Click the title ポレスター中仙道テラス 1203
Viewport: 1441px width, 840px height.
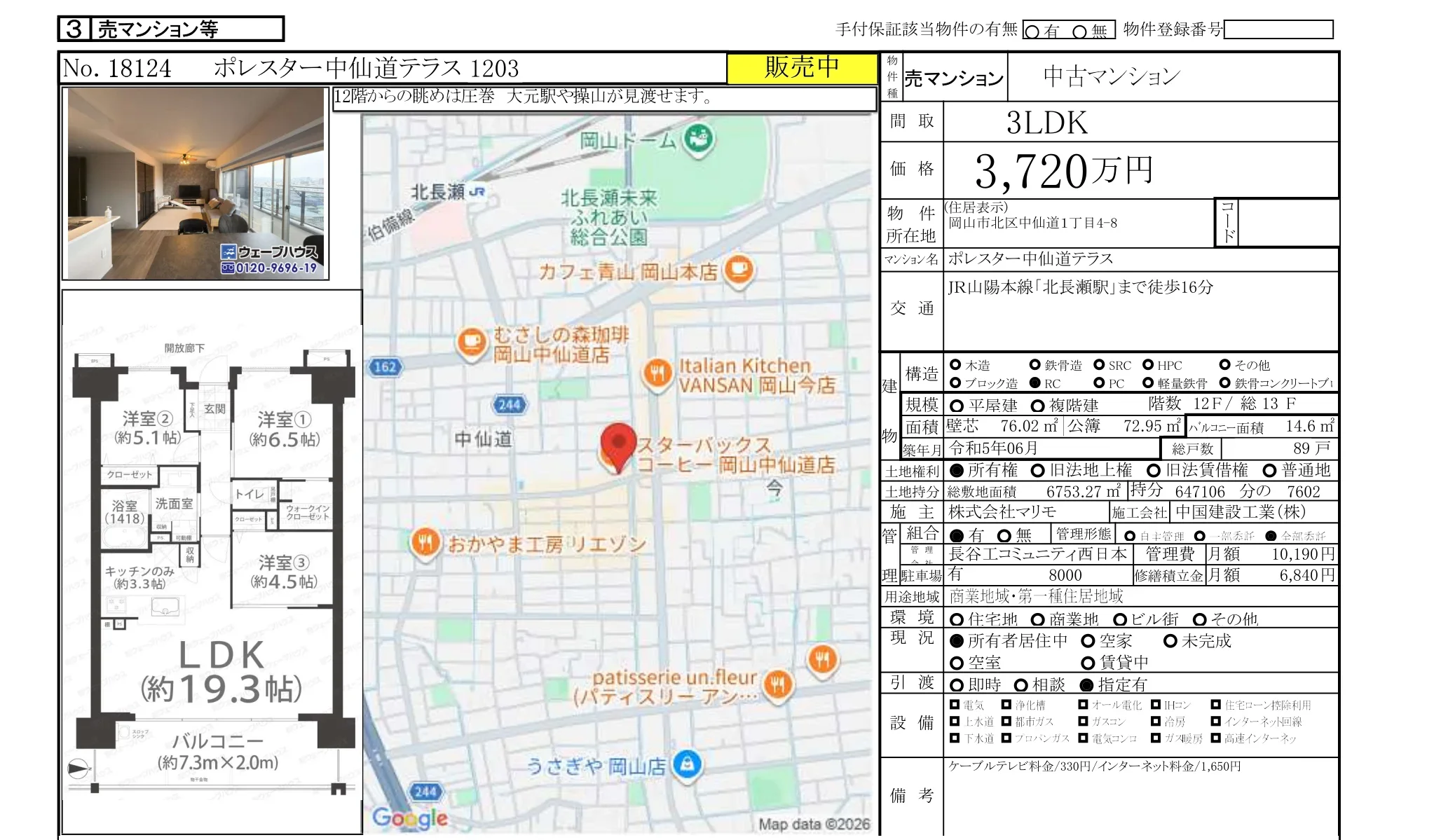(x=366, y=69)
